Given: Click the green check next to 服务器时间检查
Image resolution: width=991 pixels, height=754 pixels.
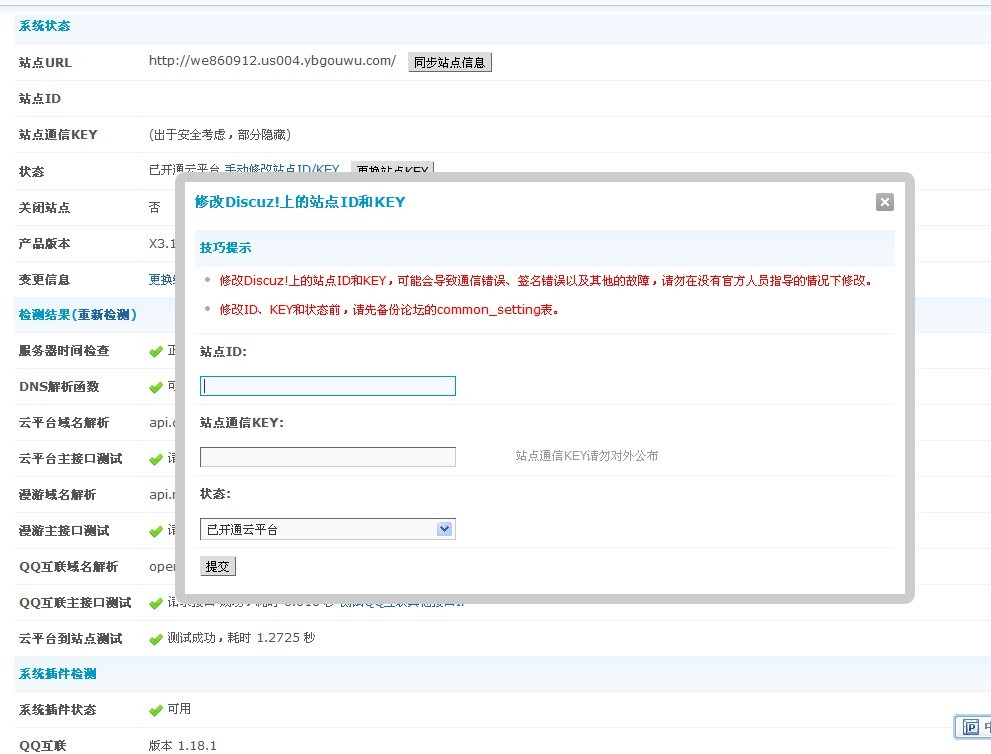Looking at the screenshot, I should (156, 351).
